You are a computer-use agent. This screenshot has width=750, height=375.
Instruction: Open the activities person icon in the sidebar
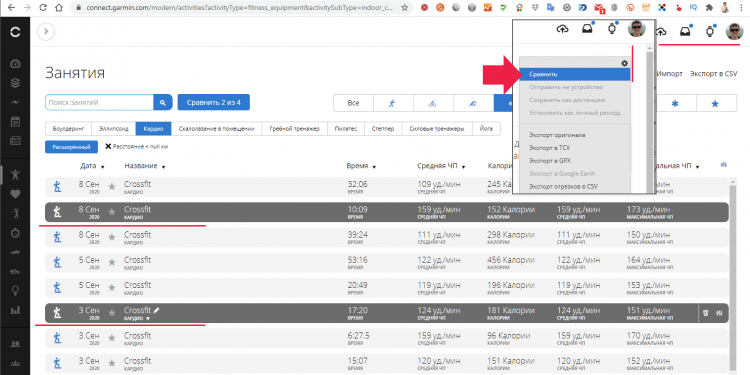pos(15,175)
